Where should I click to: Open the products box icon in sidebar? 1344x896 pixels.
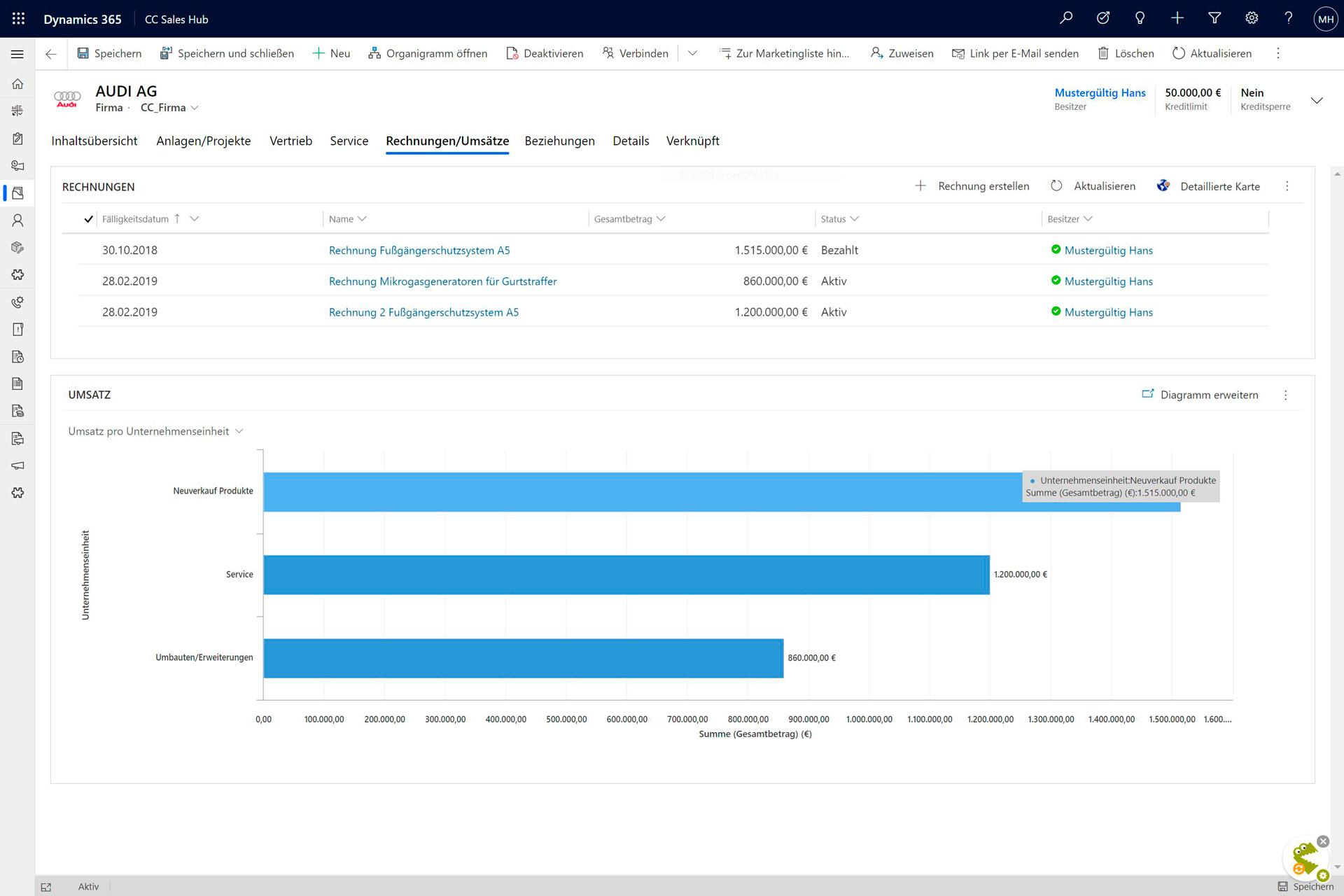(x=17, y=248)
